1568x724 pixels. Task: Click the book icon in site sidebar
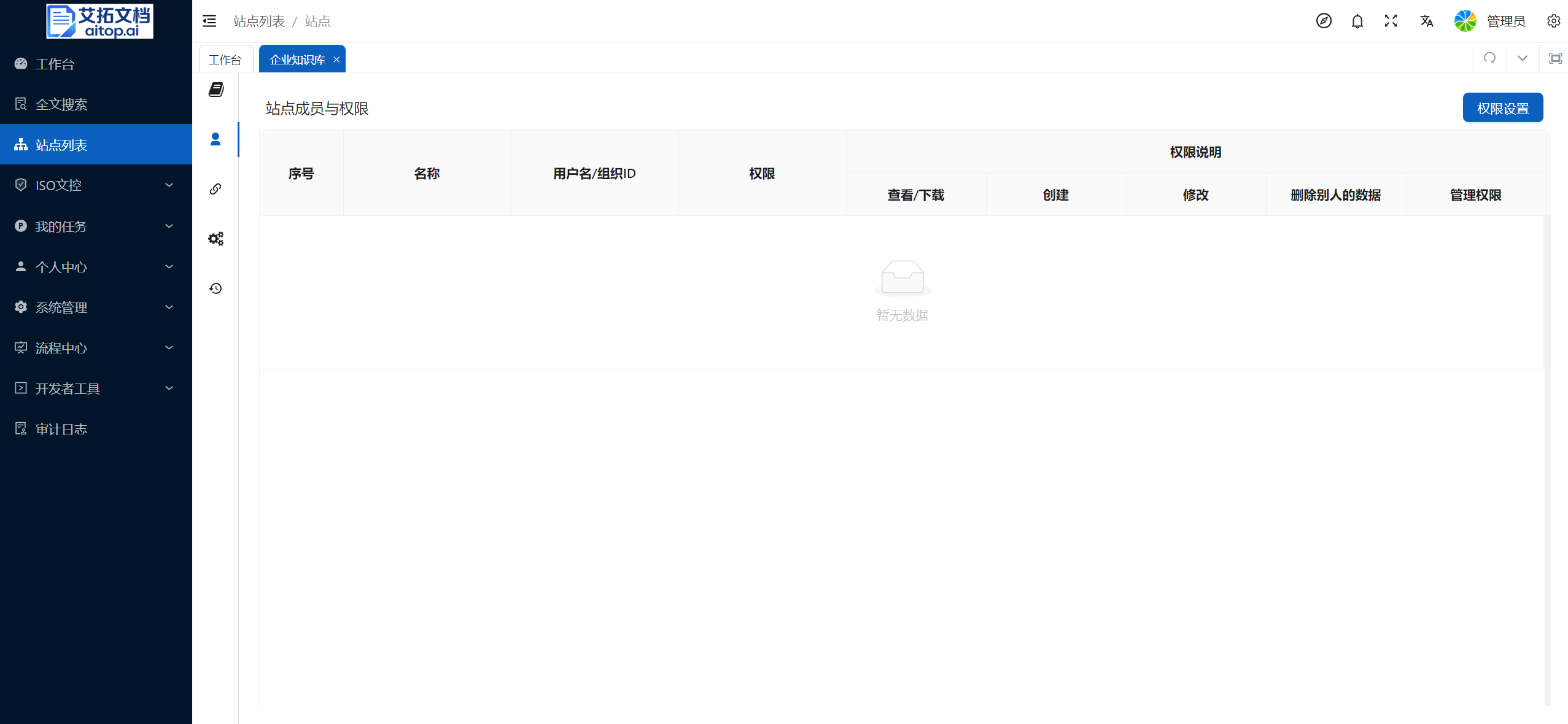(216, 90)
